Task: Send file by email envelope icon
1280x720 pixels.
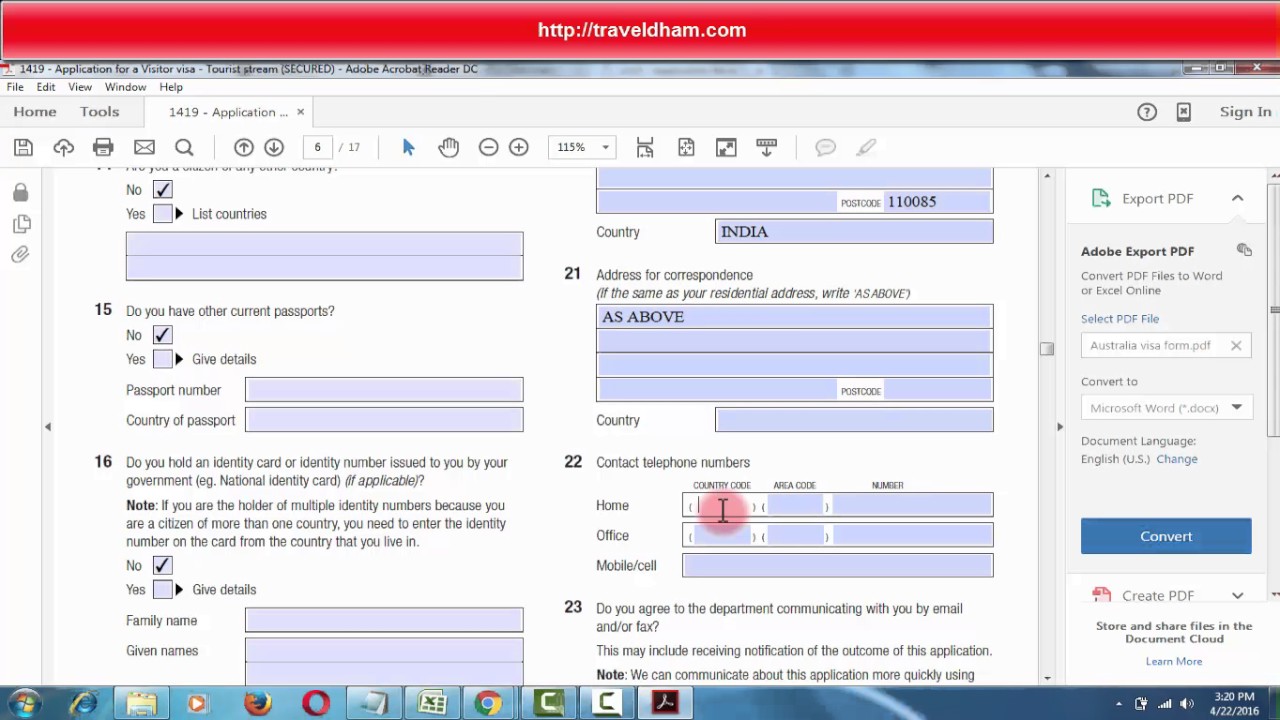Action: (144, 148)
